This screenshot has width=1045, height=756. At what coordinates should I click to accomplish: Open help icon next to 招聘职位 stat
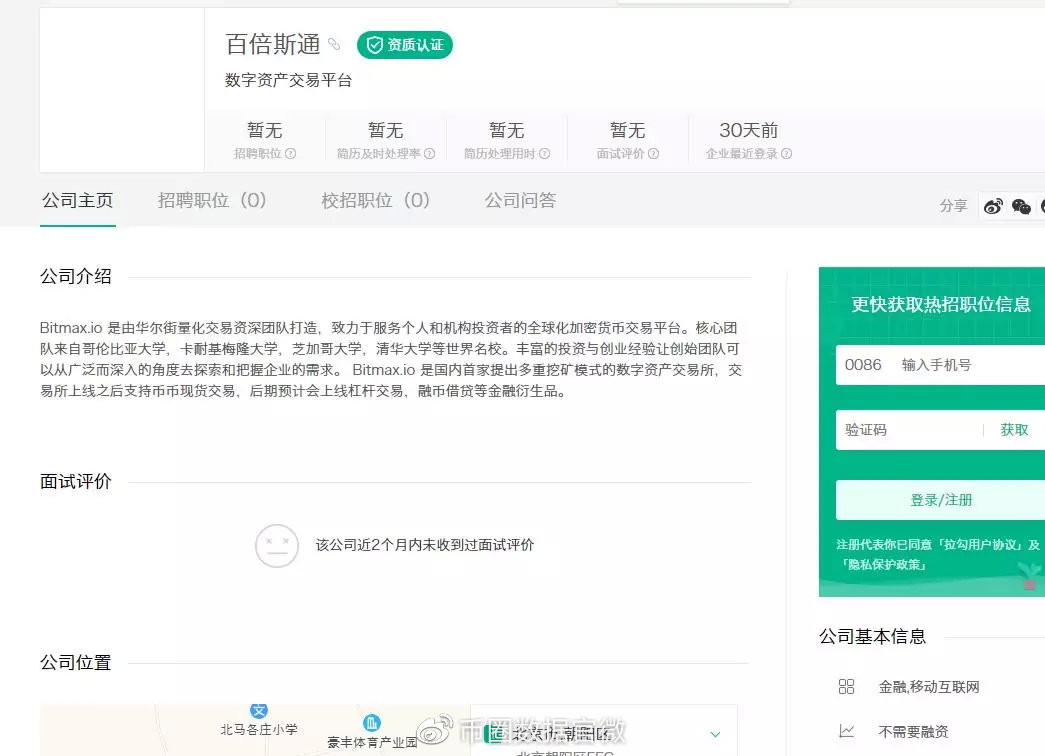291,153
